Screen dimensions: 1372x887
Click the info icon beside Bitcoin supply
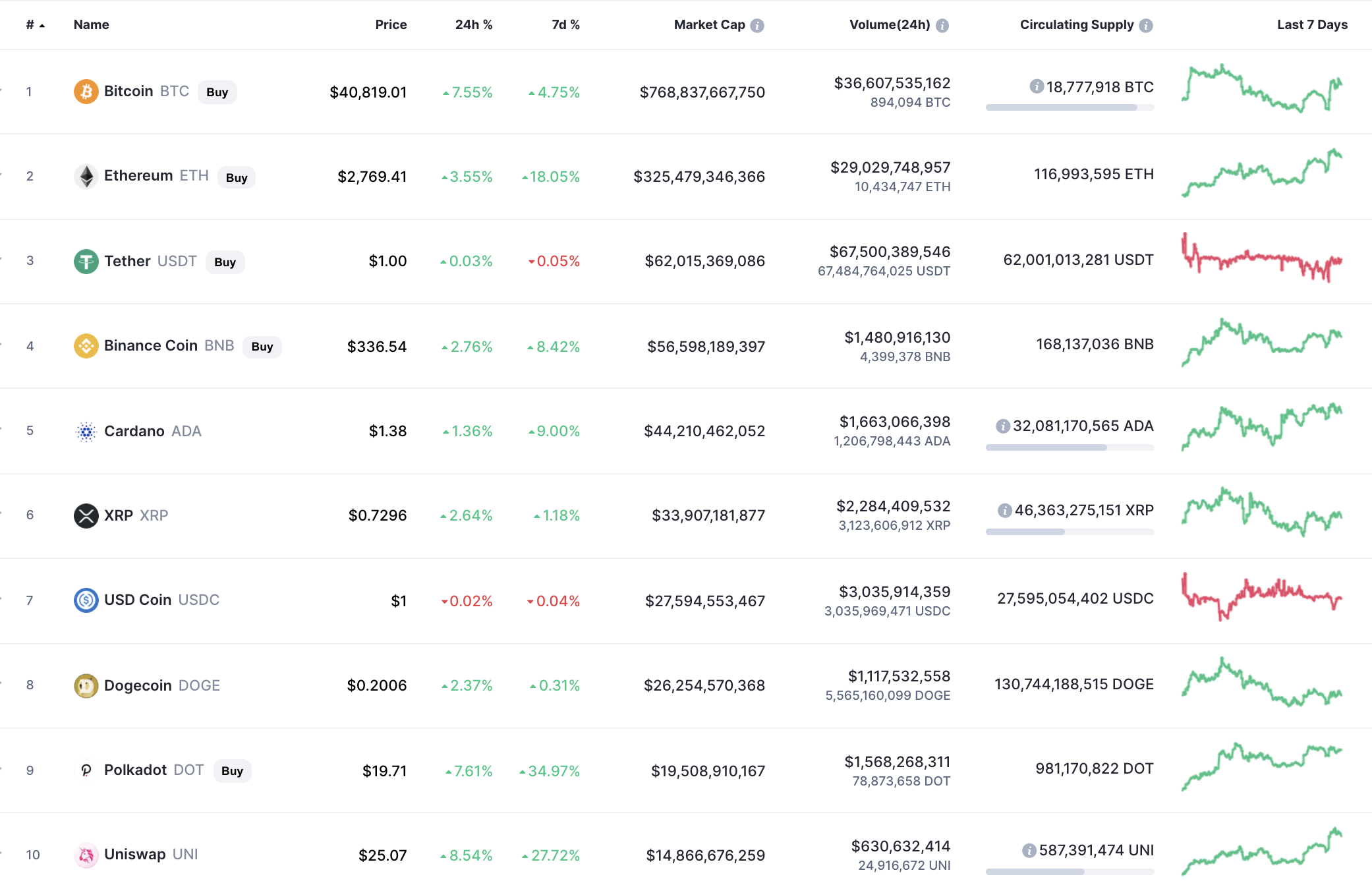[1037, 86]
